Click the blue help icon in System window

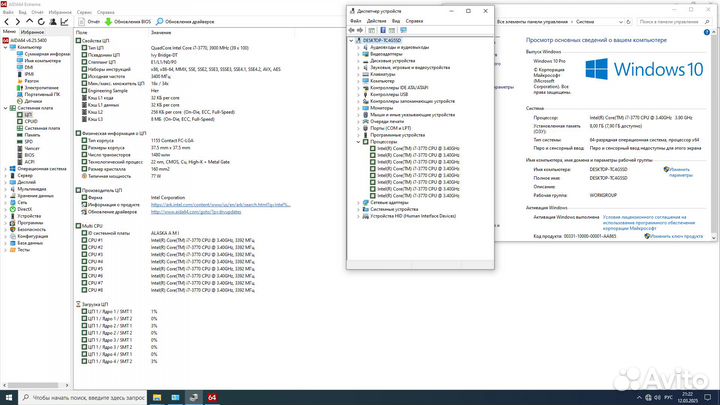click(x=707, y=32)
